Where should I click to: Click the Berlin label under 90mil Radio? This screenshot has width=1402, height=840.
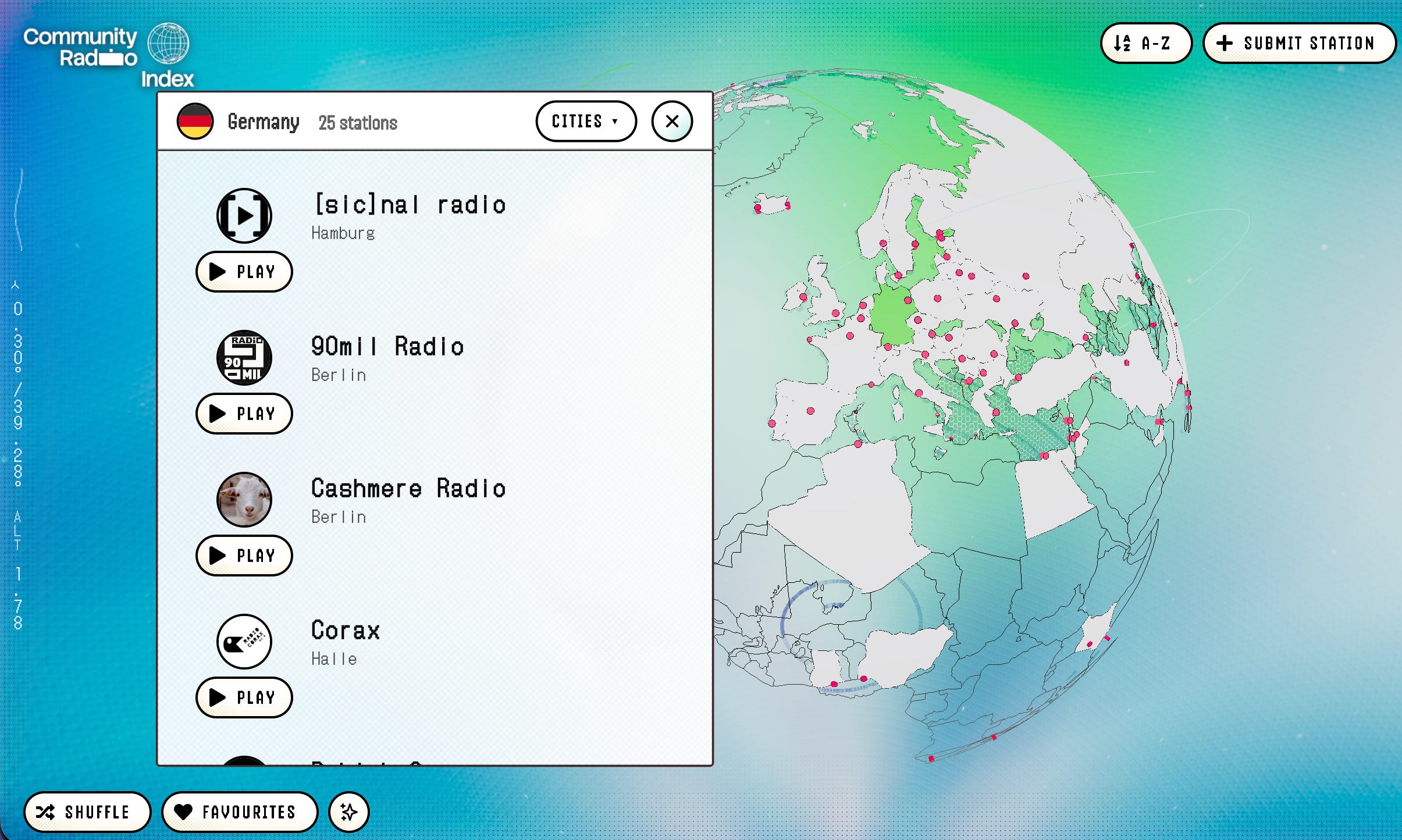(x=339, y=375)
